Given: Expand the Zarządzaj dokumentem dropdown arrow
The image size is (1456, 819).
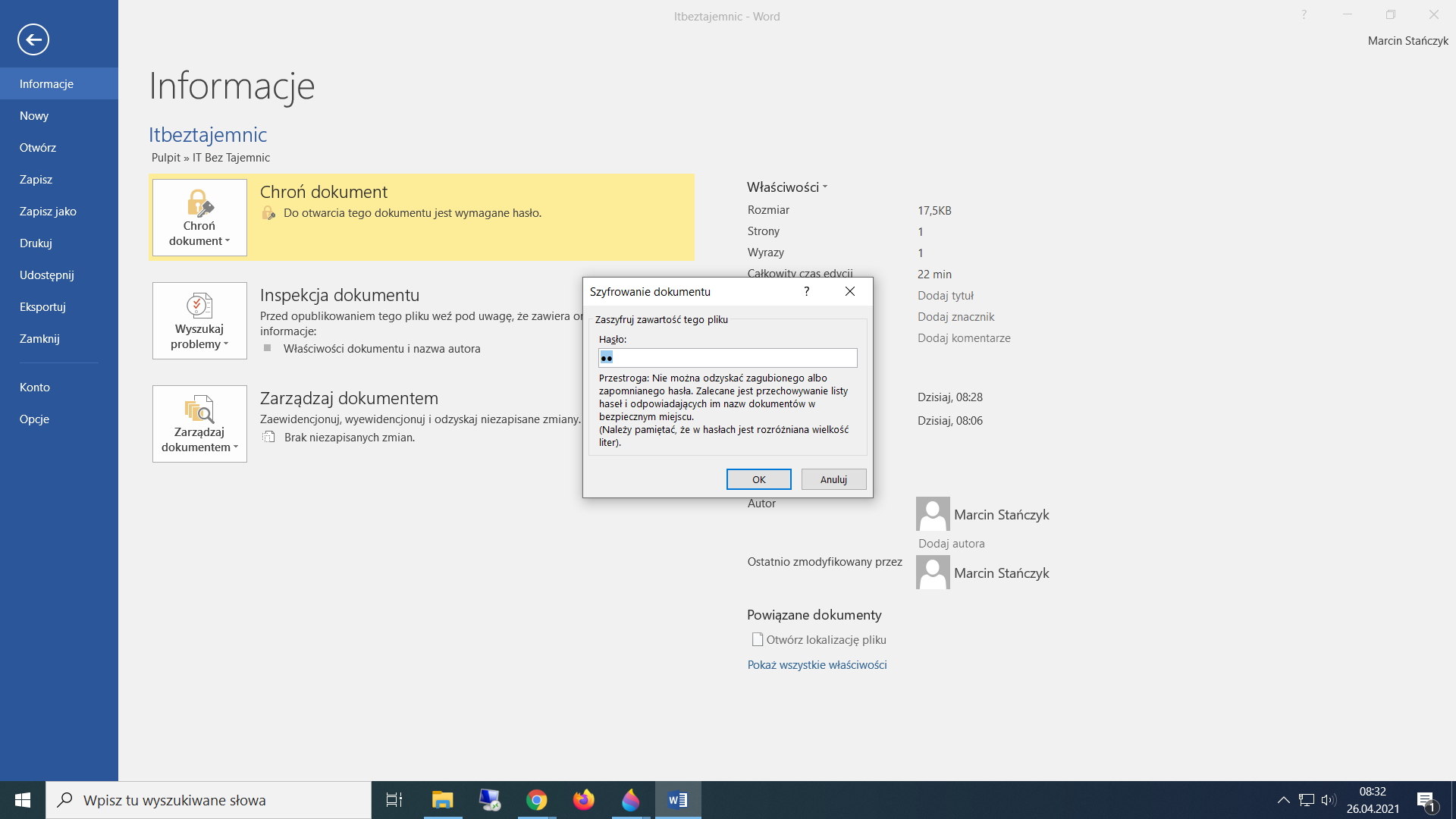Looking at the screenshot, I should (x=236, y=447).
